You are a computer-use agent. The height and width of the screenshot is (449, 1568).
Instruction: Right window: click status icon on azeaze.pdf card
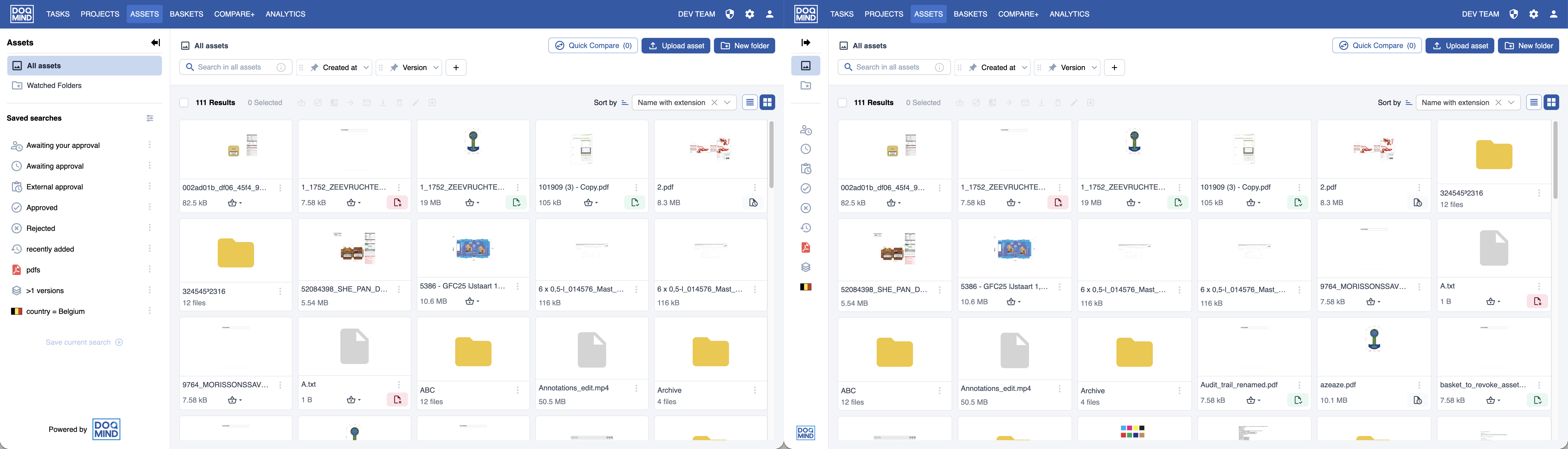[1418, 400]
